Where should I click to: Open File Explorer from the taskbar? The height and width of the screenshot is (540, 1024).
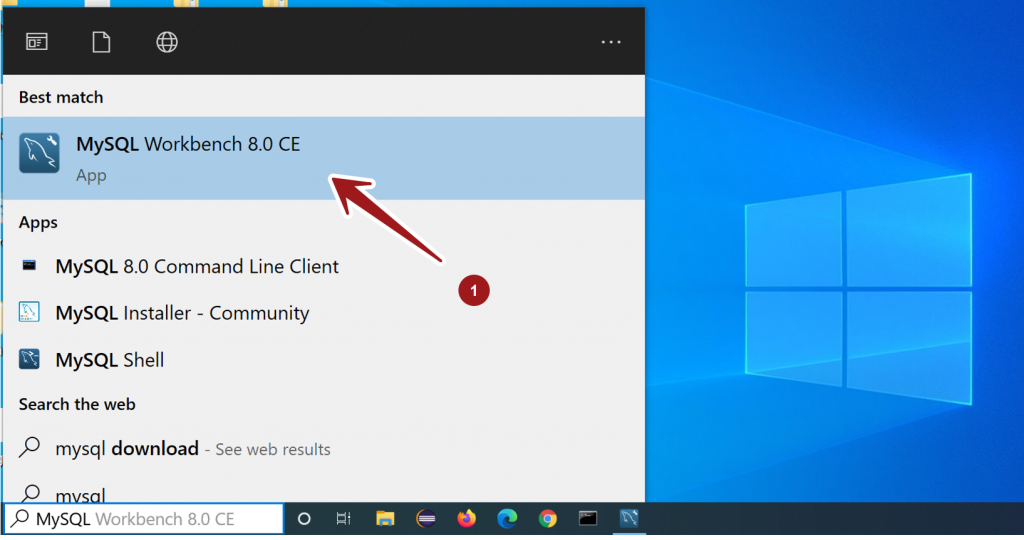pyautogui.click(x=385, y=519)
